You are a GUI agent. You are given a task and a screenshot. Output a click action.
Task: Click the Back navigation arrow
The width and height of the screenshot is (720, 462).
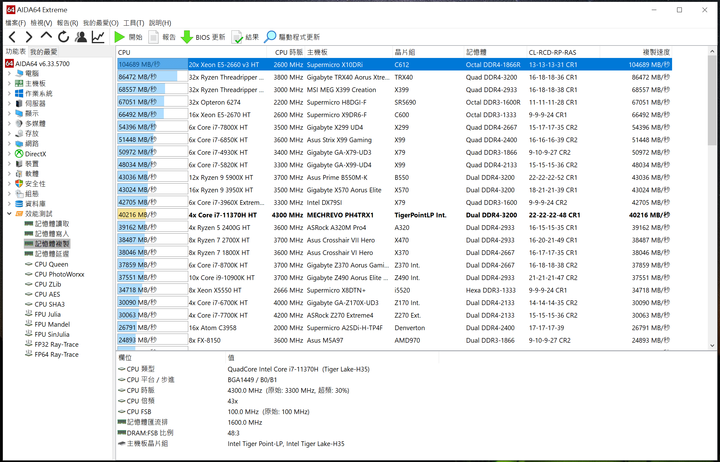coord(12,37)
